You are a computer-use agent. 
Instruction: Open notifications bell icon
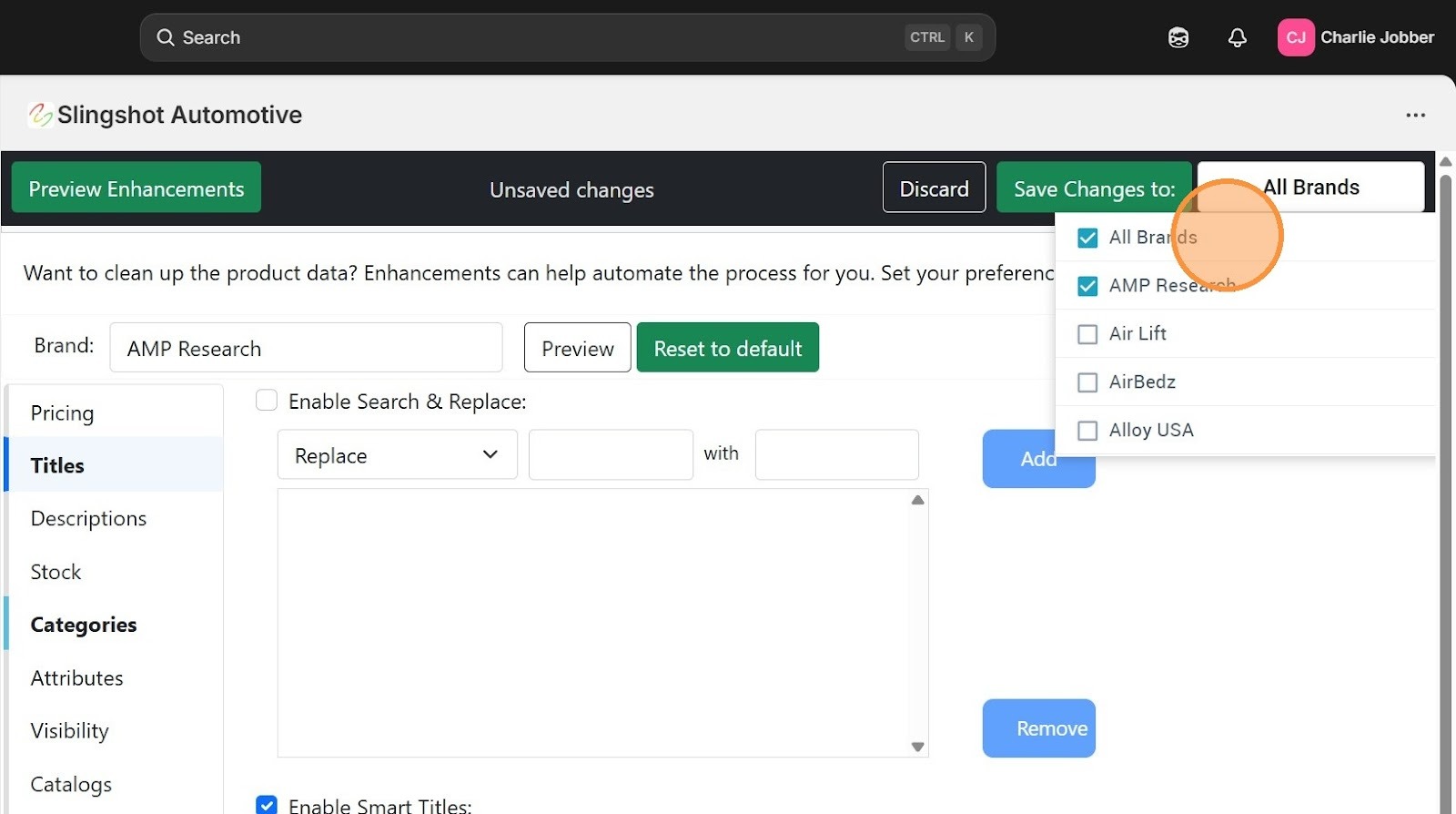coord(1237,37)
